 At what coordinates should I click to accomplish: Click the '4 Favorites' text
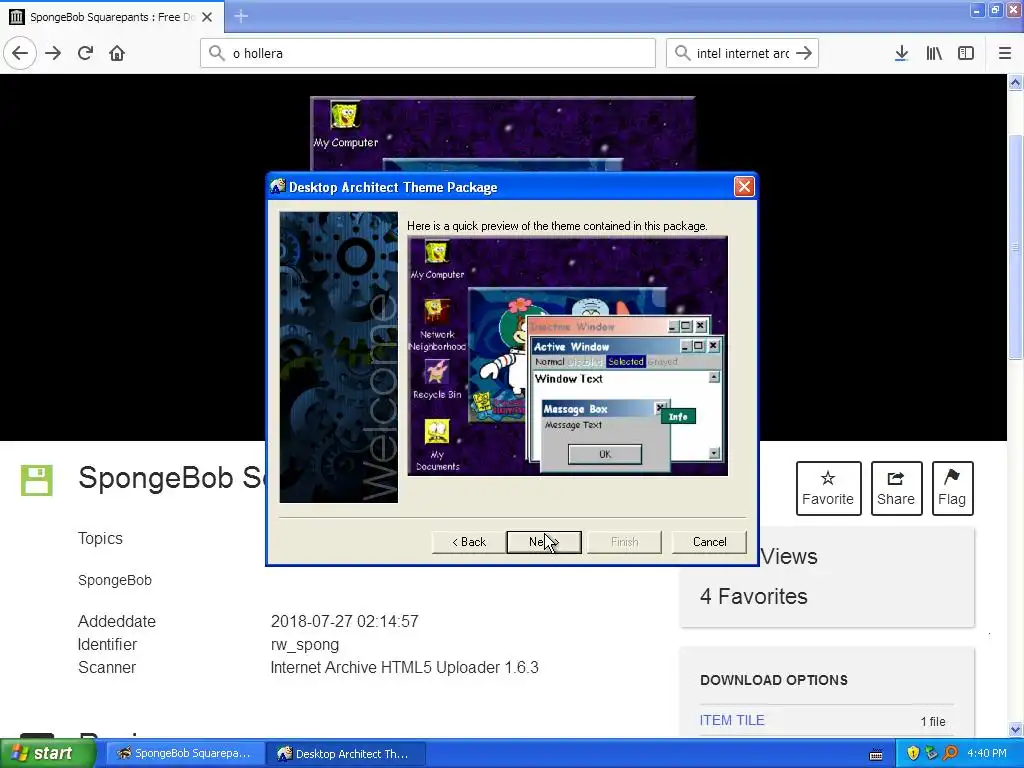point(754,596)
